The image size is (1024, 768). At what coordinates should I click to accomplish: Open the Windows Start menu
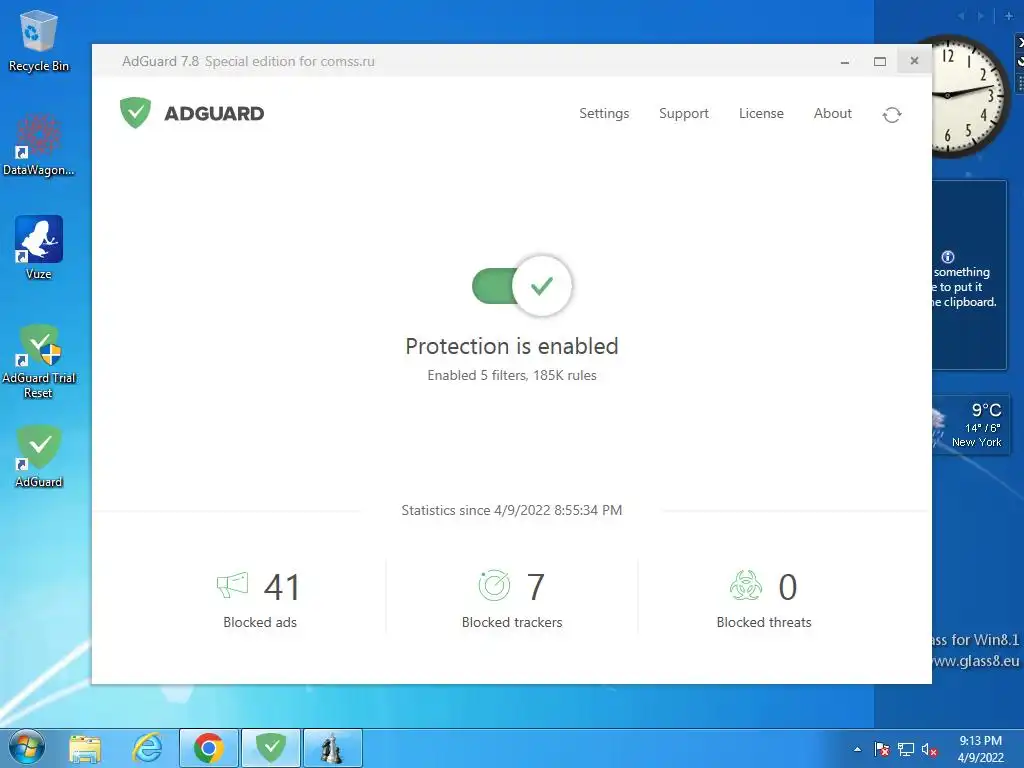(x=27, y=748)
